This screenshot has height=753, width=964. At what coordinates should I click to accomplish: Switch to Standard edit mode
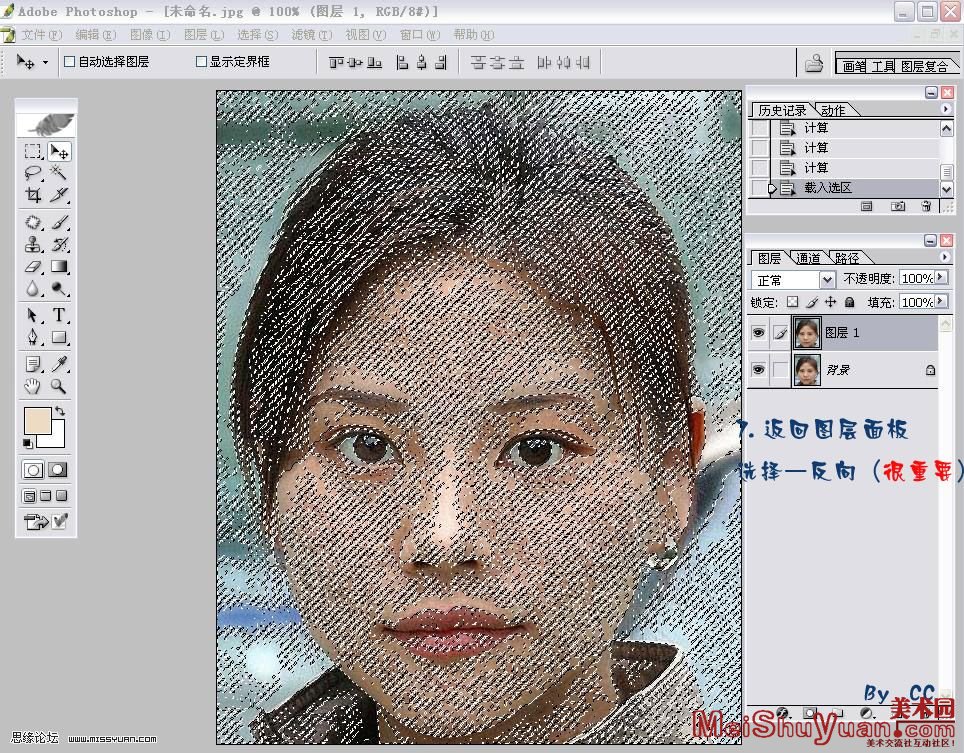pos(33,470)
